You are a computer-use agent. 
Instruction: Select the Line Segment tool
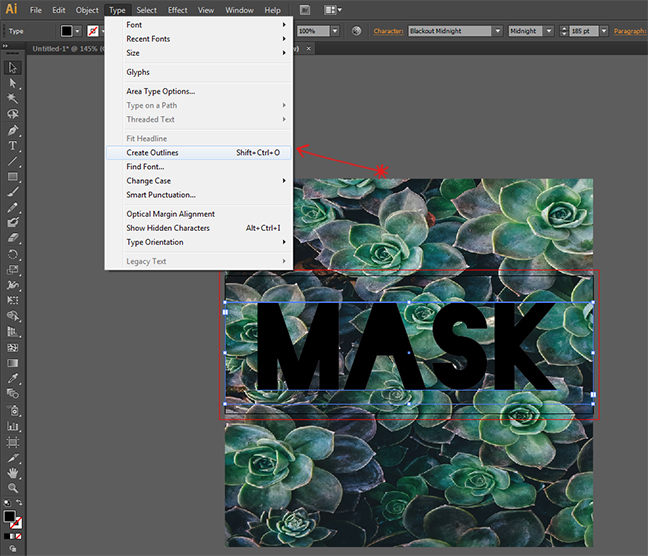point(13,161)
